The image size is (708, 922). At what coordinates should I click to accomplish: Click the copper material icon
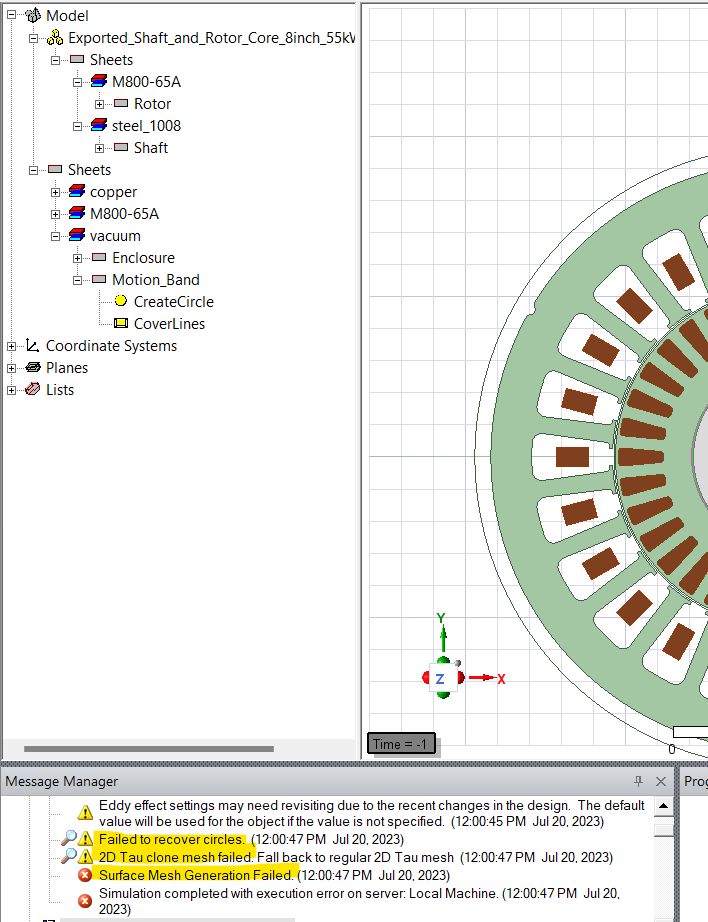pyautogui.click(x=77, y=191)
